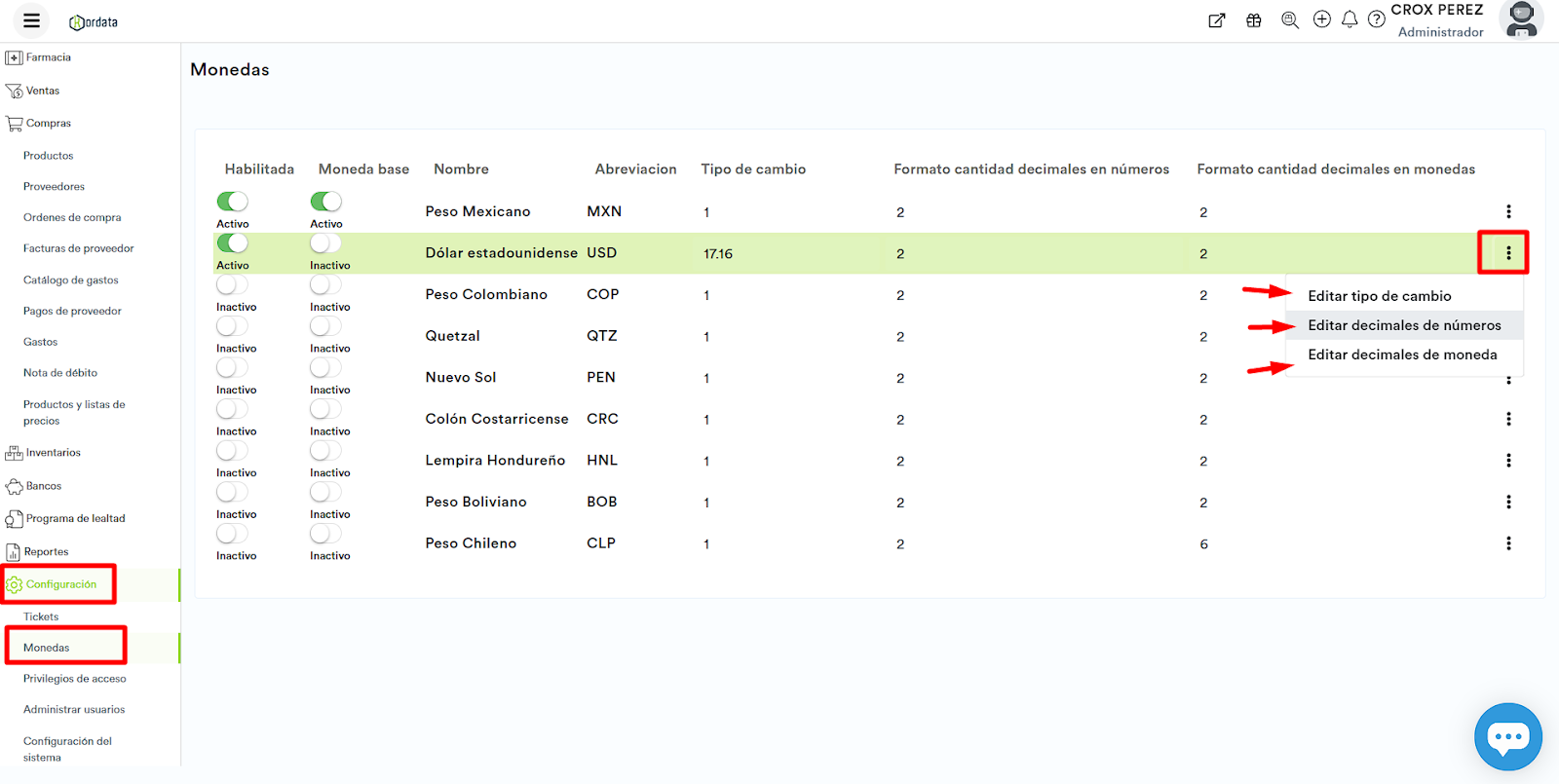Open the three-dot menu for Peso Chileno

pyautogui.click(x=1508, y=543)
